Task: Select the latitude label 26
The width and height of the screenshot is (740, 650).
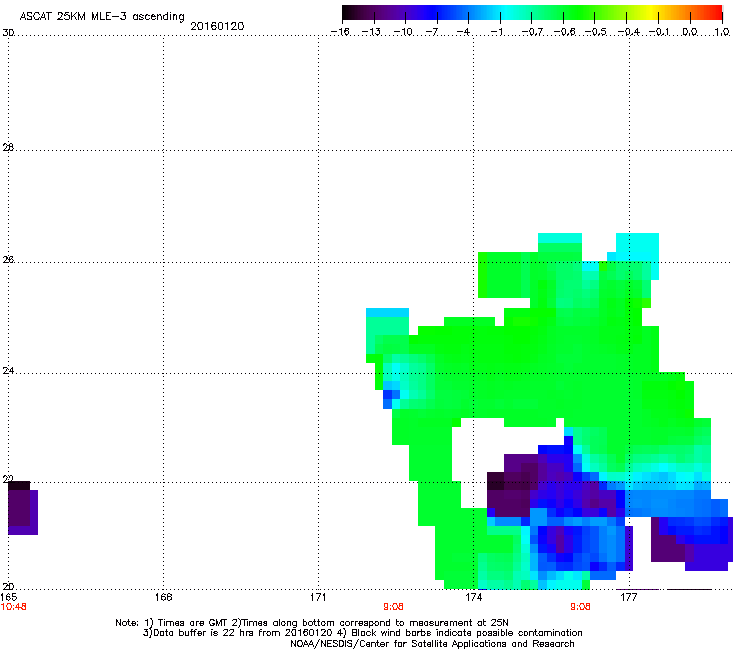Action: point(8,260)
